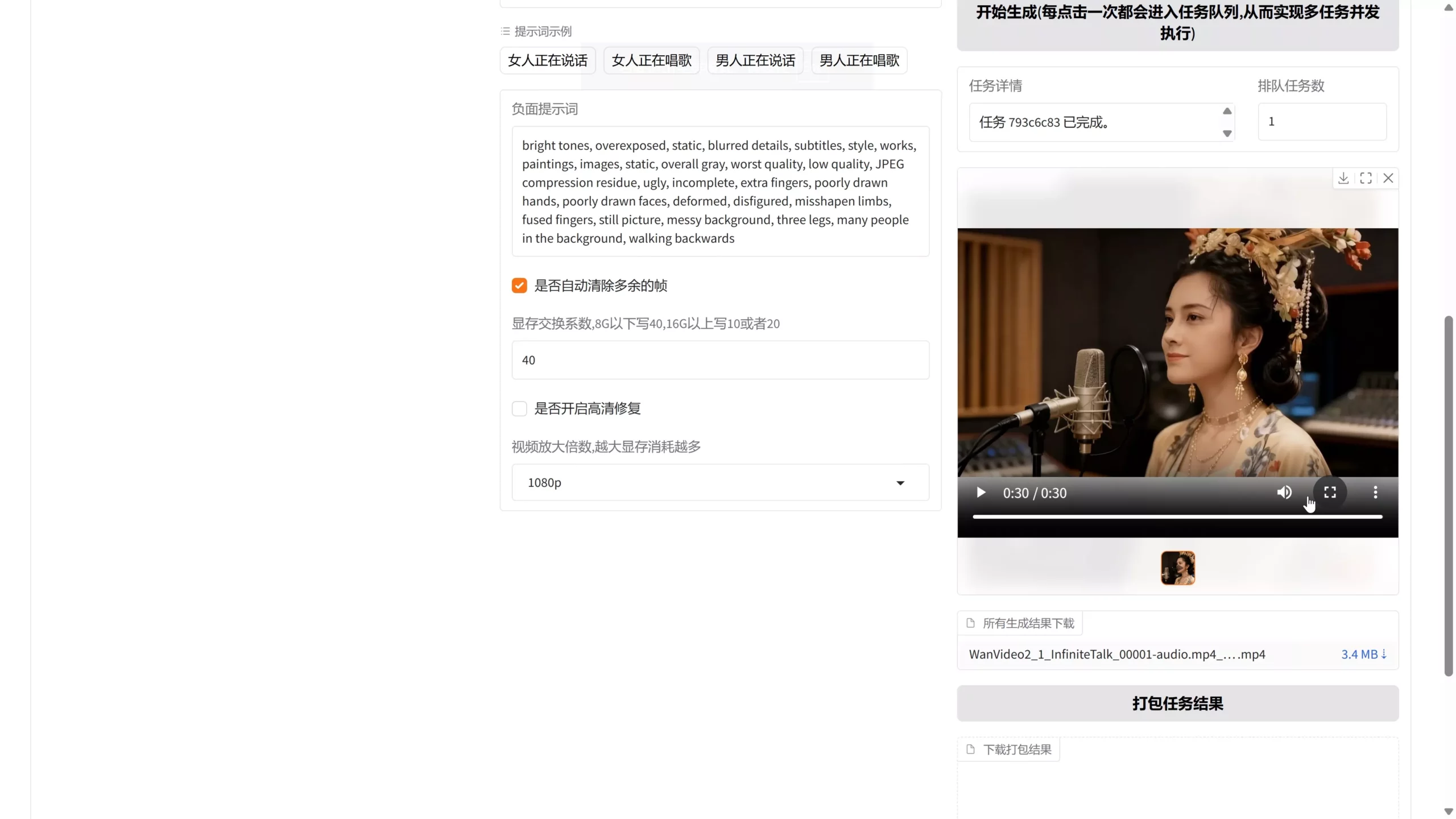The image size is (1456, 819).
Task: Click the down arrow on 任务详情 spinner
Action: [1227, 134]
